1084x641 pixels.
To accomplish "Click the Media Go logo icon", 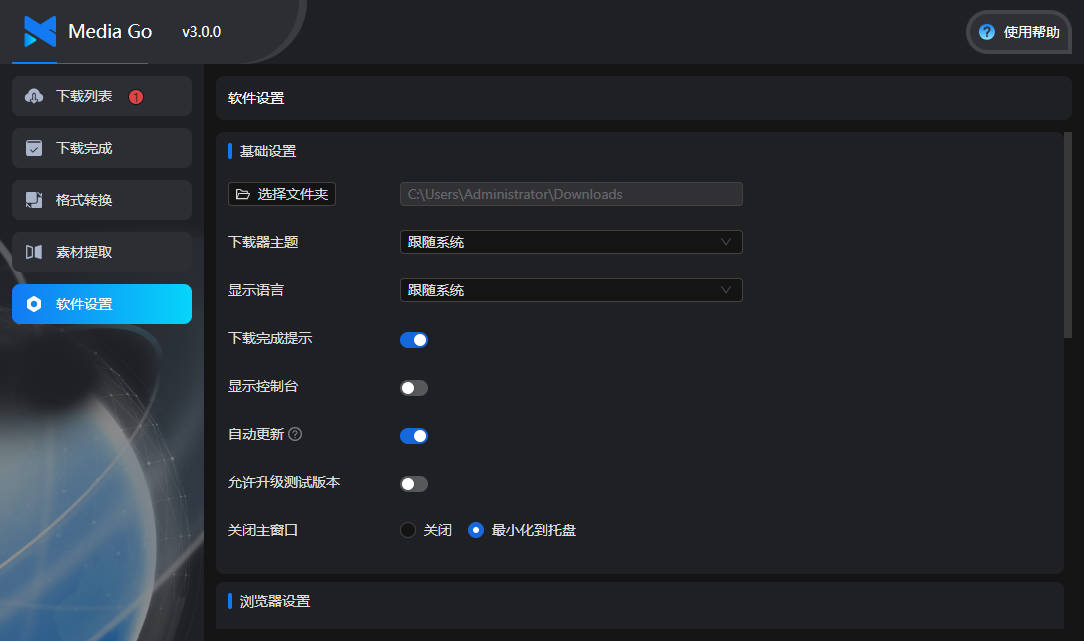I will click(40, 31).
